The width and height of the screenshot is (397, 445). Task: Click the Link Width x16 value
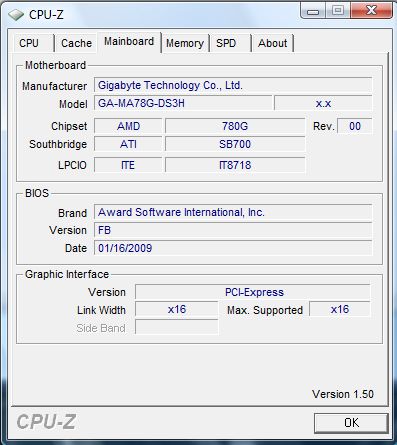click(x=177, y=309)
